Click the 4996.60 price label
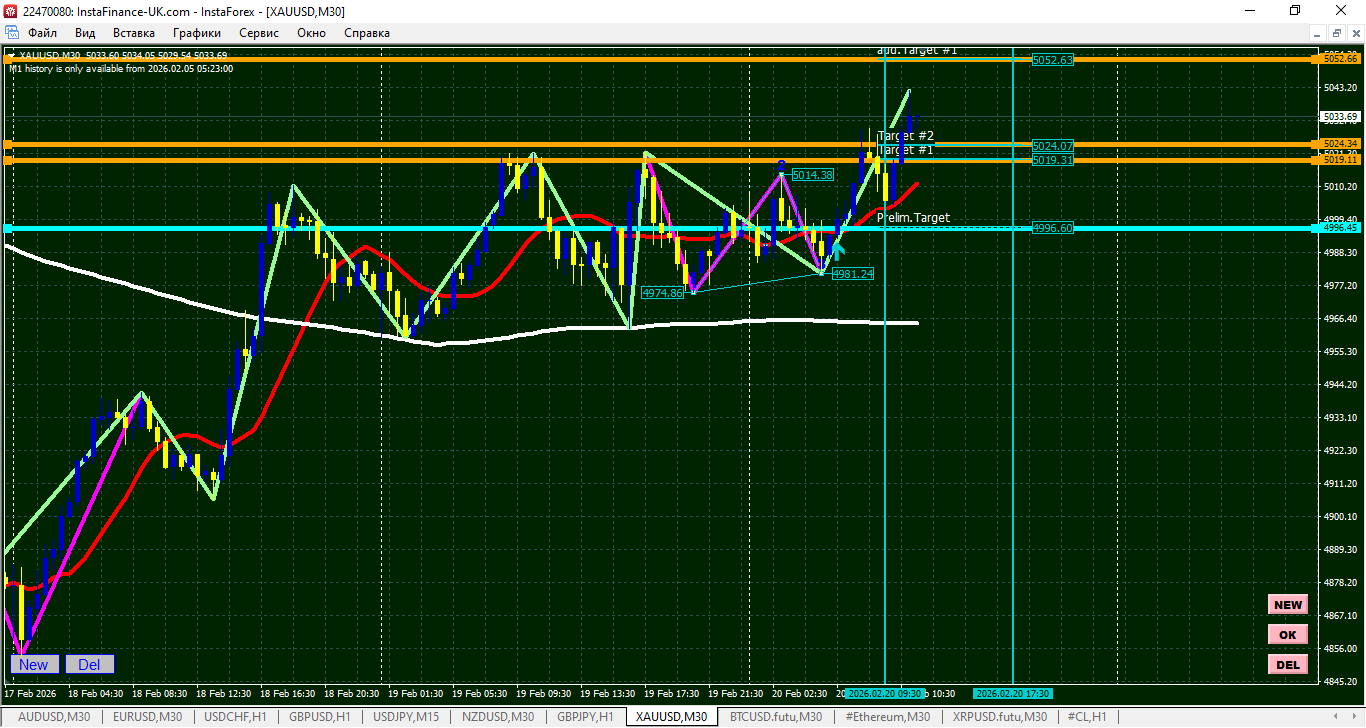The height and width of the screenshot is (728, 1366). (x=1052, y=228)
